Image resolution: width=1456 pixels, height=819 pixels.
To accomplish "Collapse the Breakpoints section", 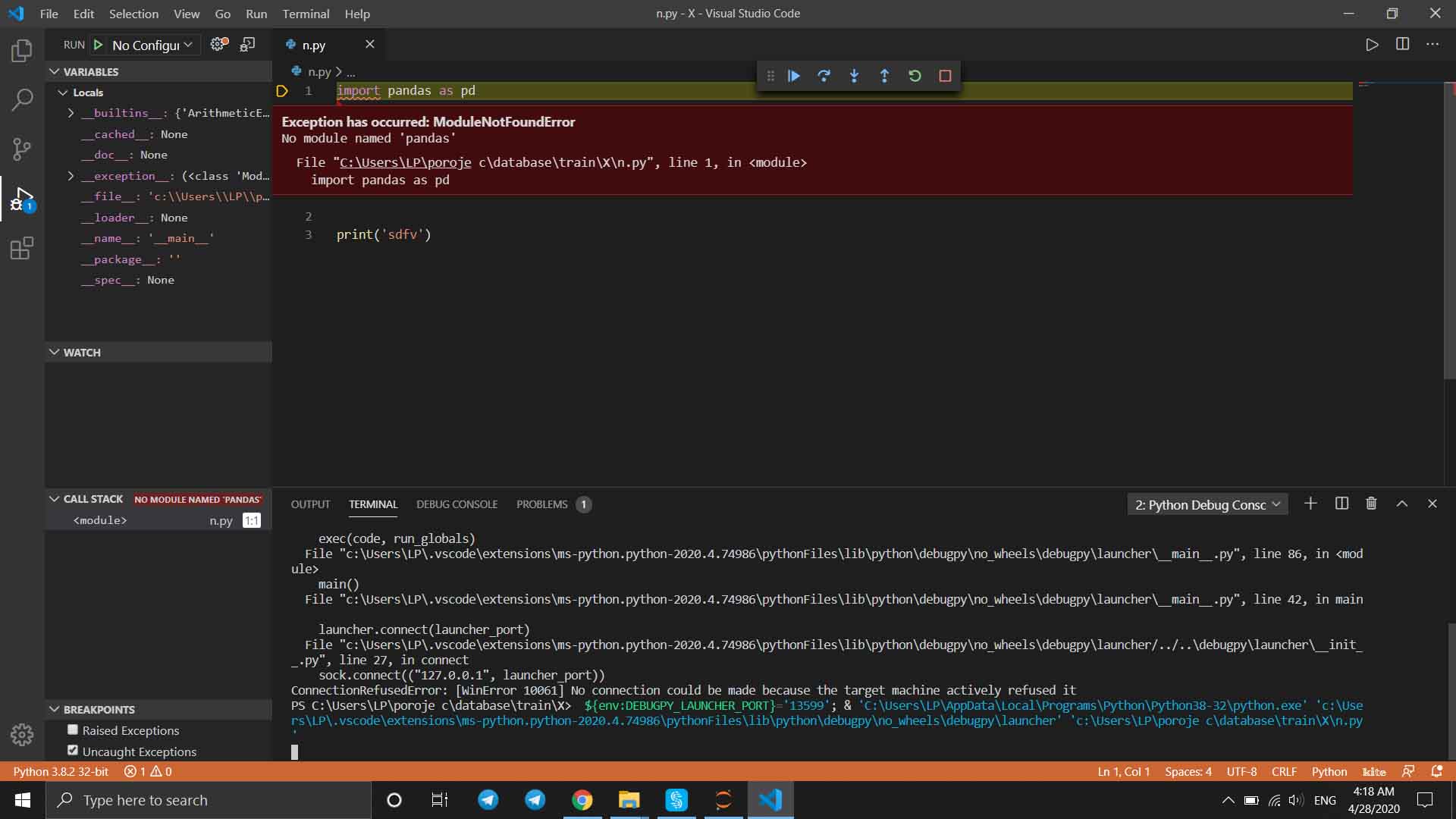I will (55, 709).
